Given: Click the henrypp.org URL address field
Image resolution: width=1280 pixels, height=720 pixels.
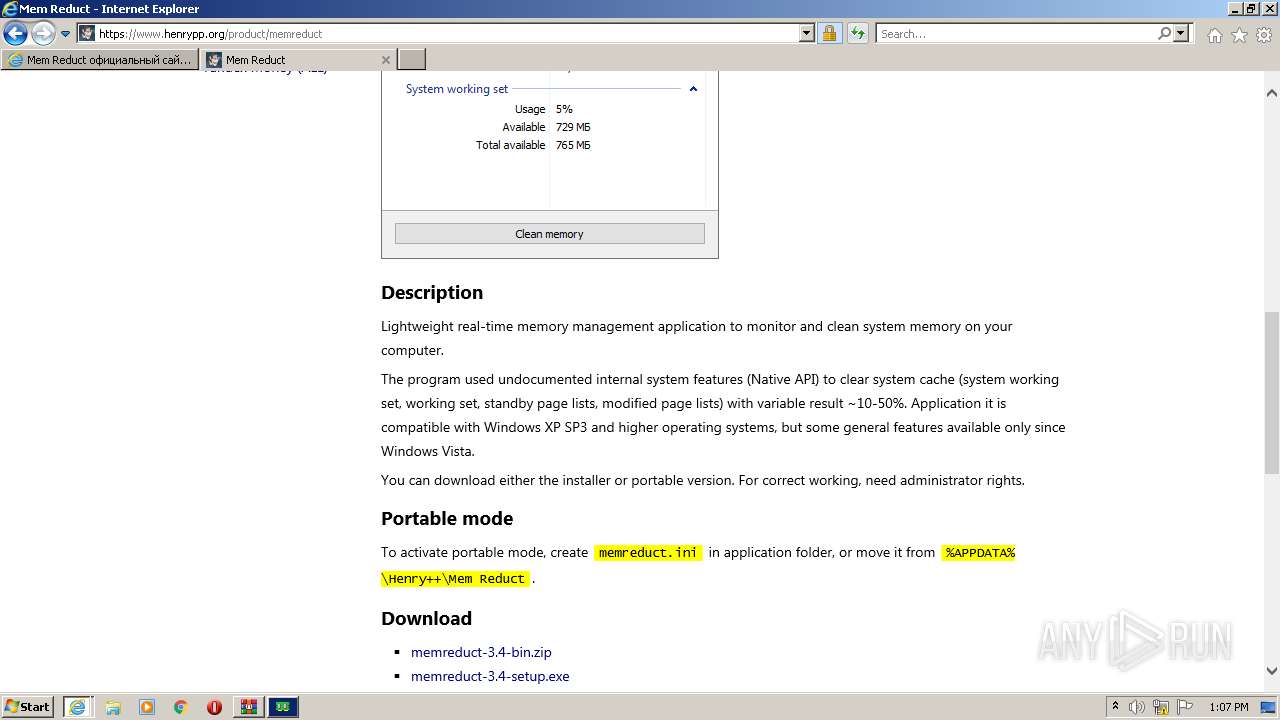Looking at the screenshot, I should click(x=448, y=34).
